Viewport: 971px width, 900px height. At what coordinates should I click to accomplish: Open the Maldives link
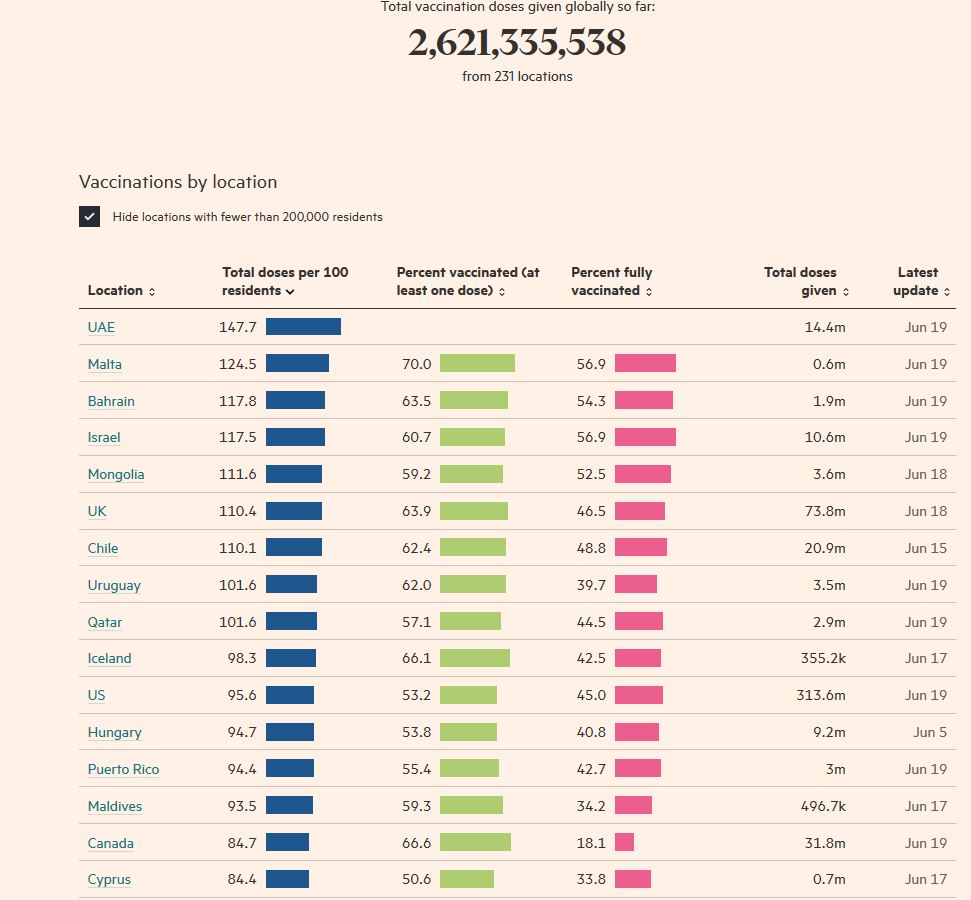tap(115, 806)
